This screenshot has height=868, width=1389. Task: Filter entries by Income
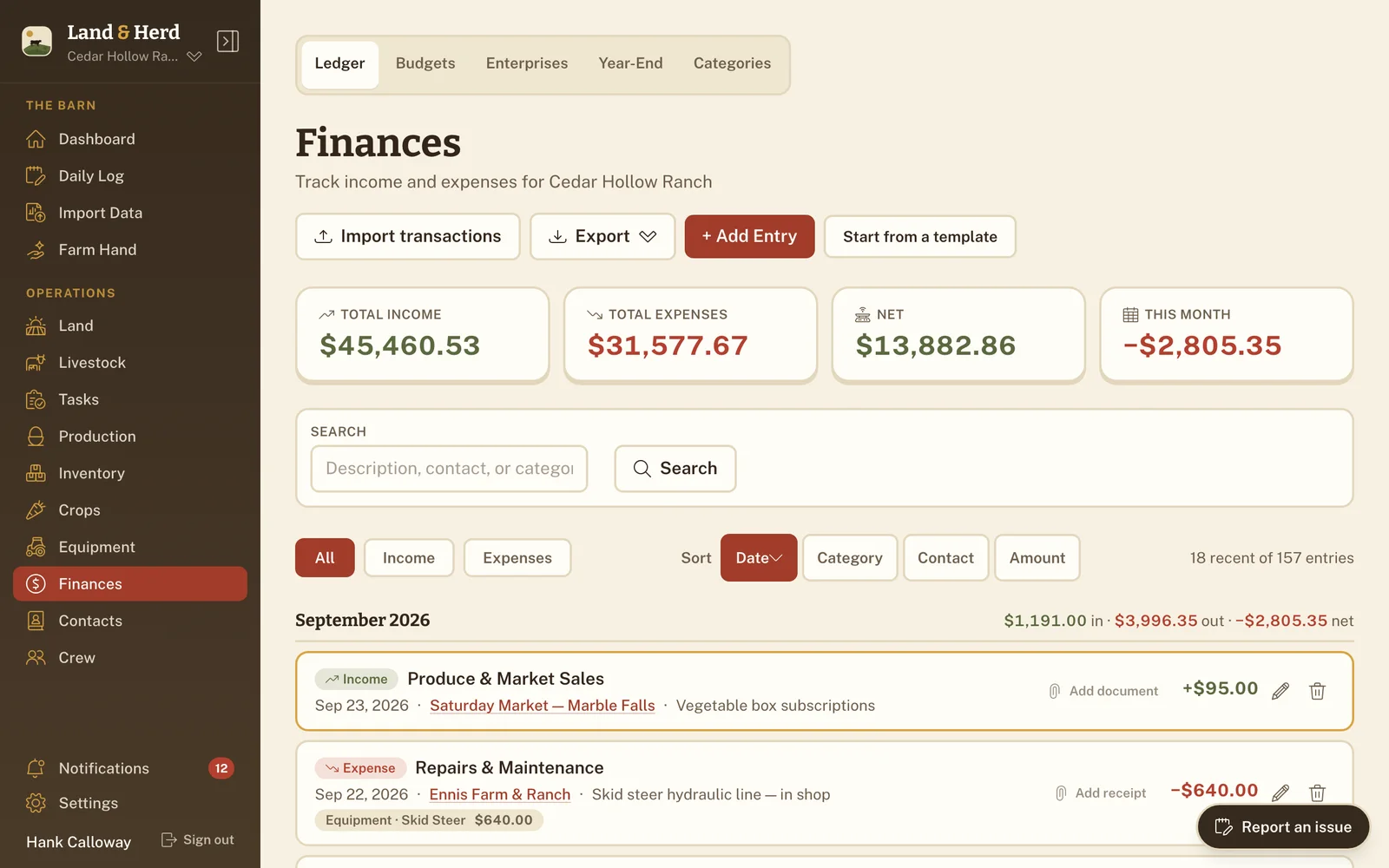pyautogui.click(x=409, y=558)
